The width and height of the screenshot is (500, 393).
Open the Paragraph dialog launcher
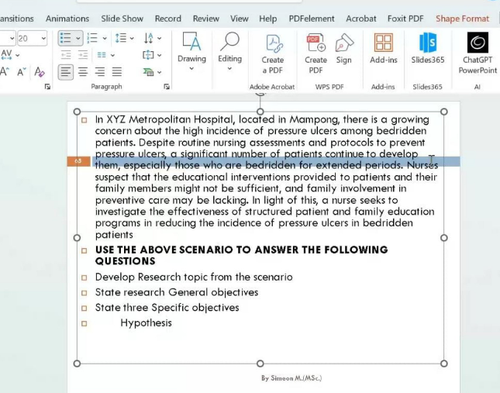pos(167,87)
